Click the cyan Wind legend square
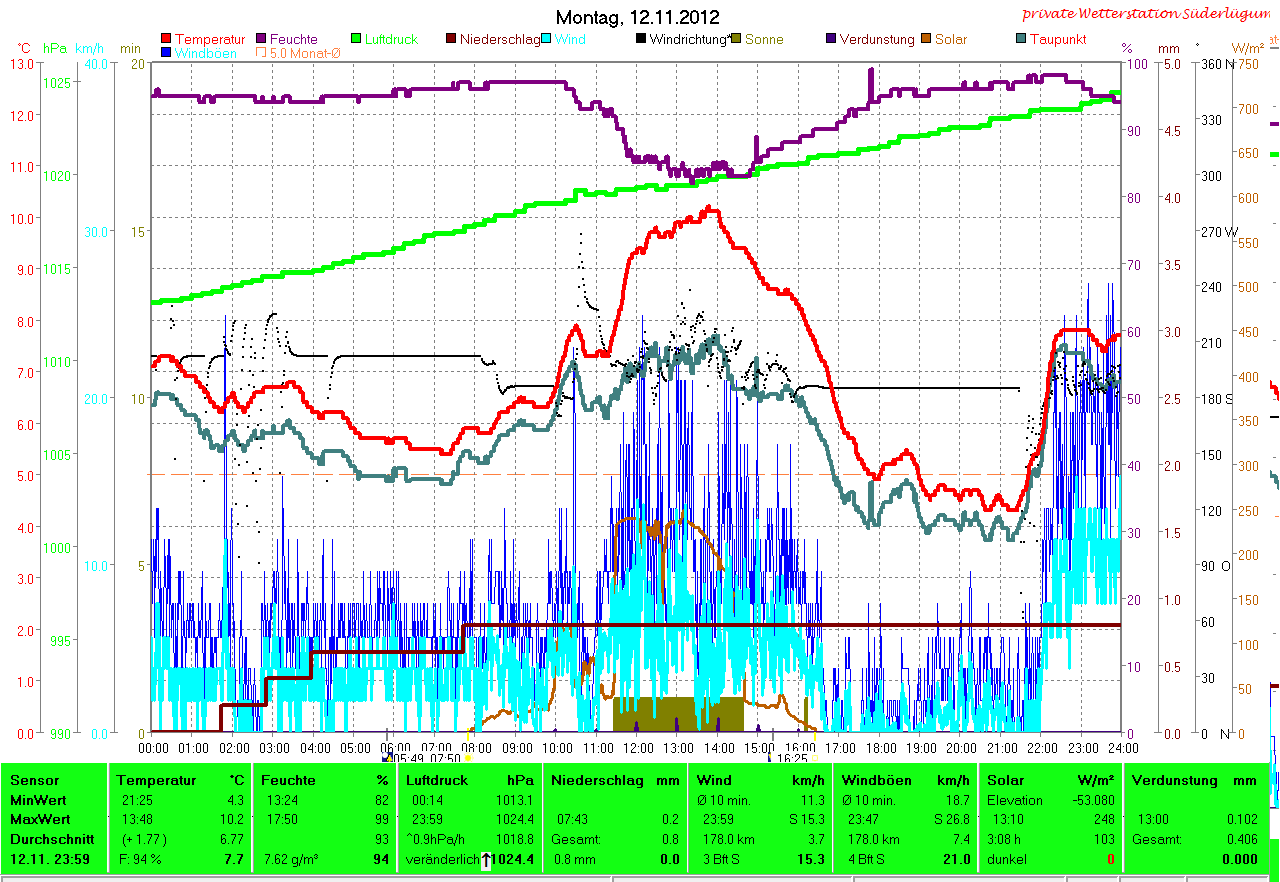The width and height of the screenshot is (1280, 882). [547, 39]
